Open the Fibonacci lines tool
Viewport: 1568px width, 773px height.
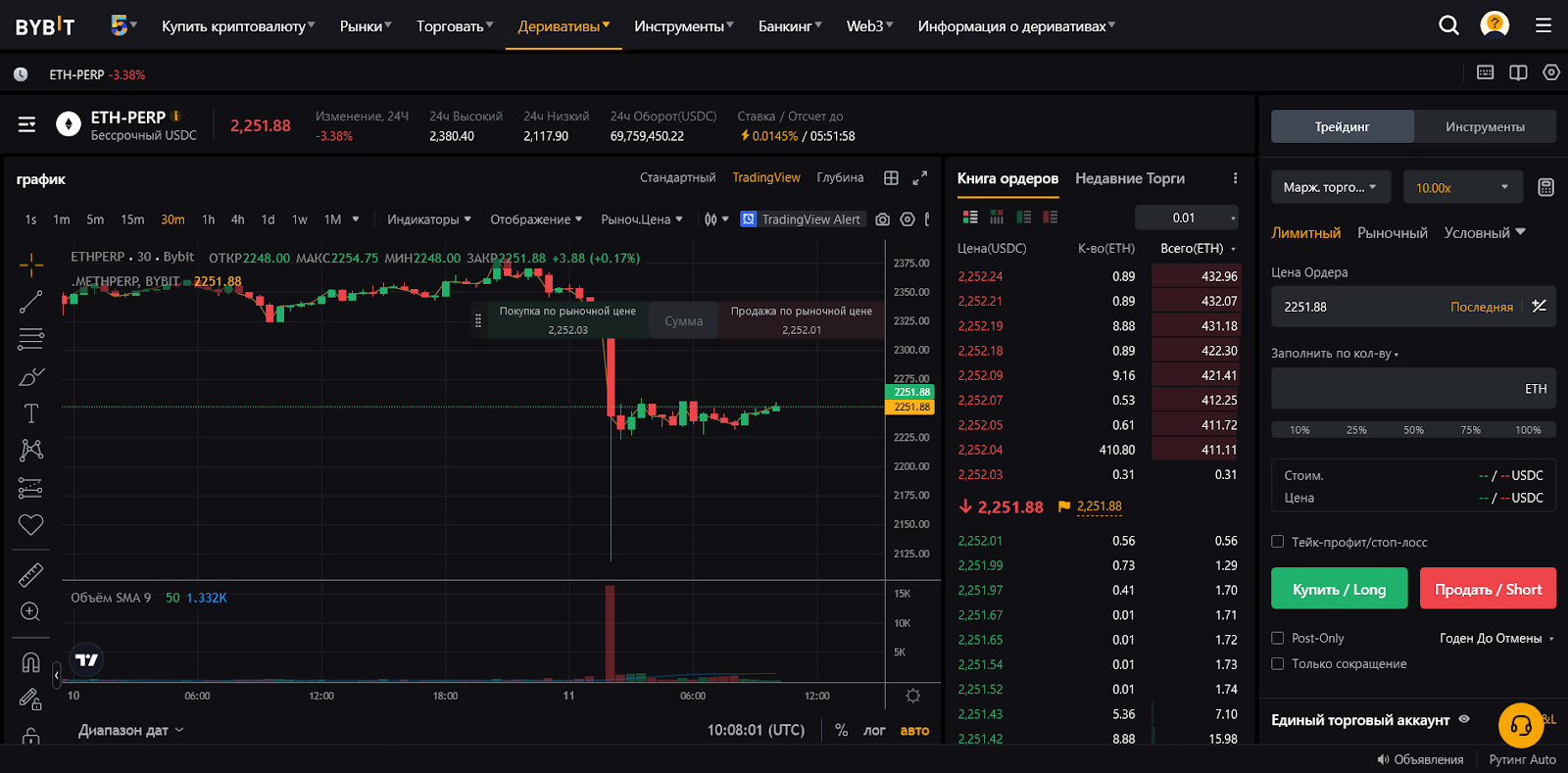tap(31, 339)
